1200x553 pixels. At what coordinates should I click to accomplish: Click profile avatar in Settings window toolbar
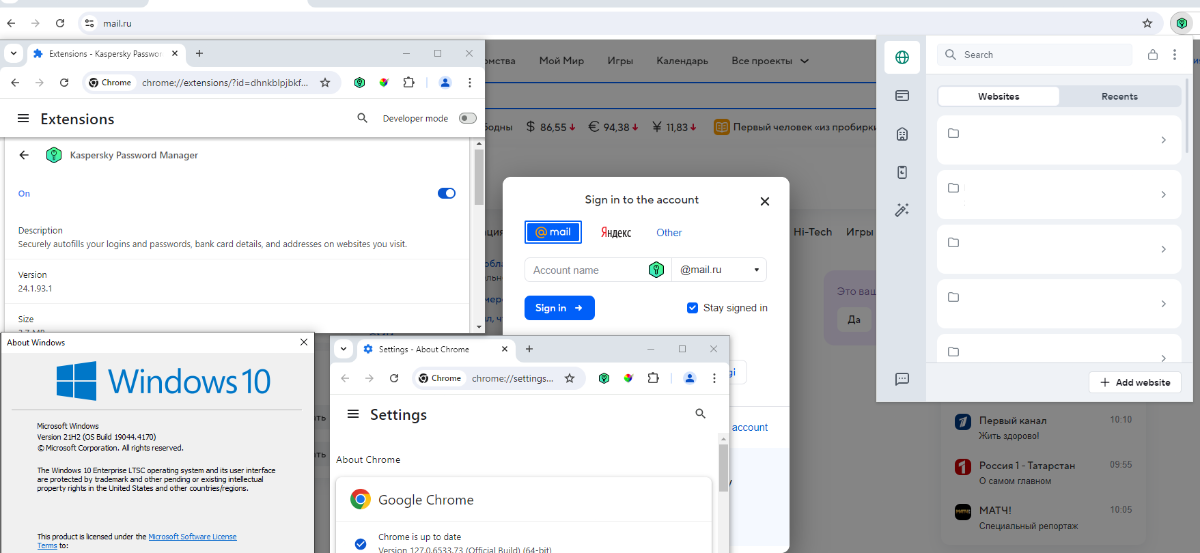click(690, 378)
